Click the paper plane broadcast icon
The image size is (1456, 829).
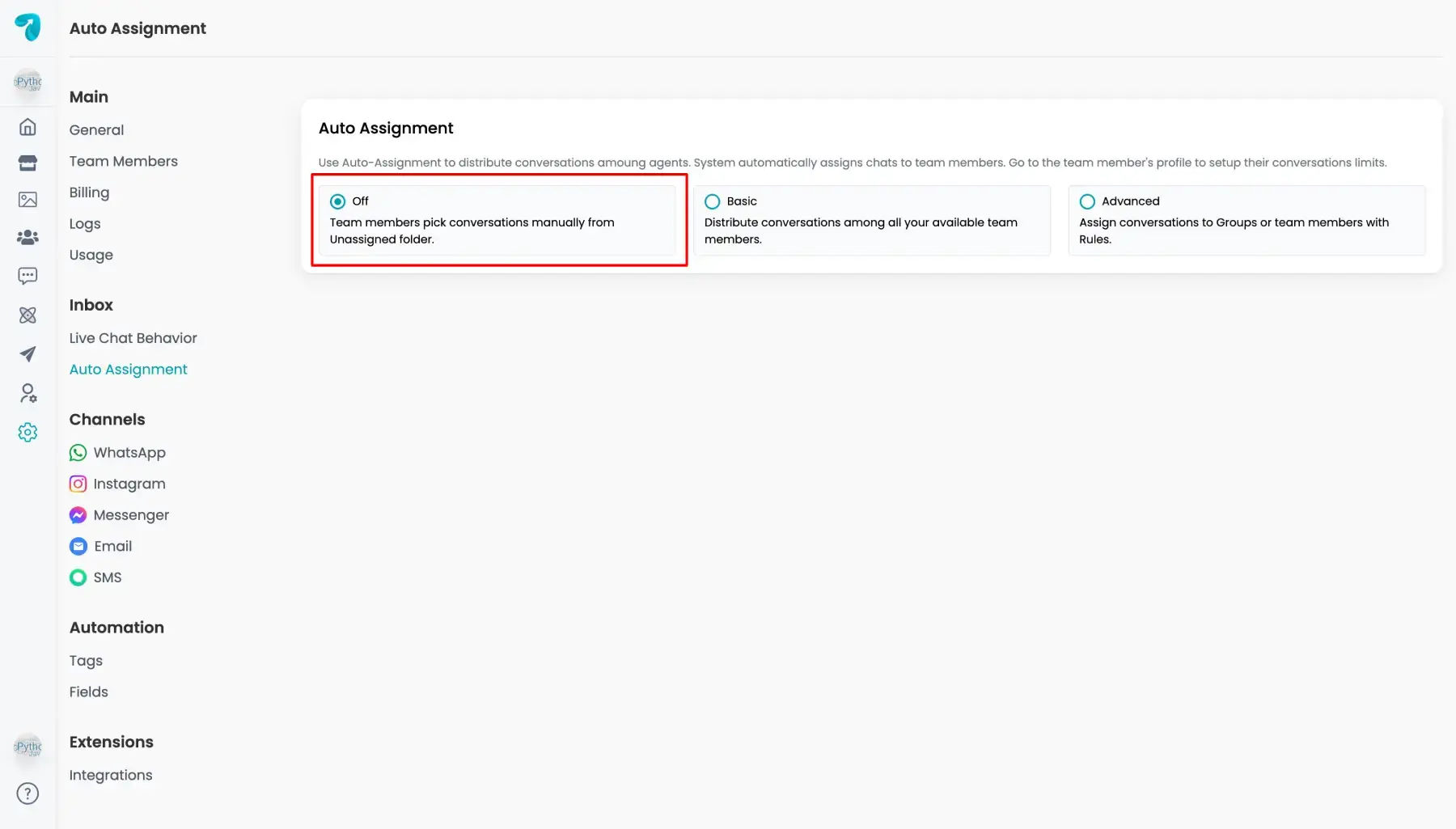[x=28, y=354]
